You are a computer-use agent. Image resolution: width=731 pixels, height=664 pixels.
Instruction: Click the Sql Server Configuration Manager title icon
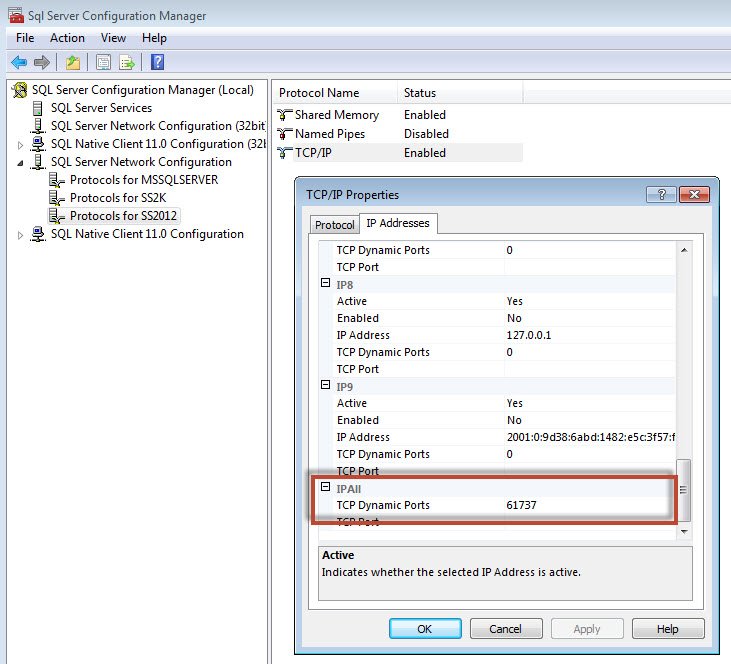coord(16,15)
